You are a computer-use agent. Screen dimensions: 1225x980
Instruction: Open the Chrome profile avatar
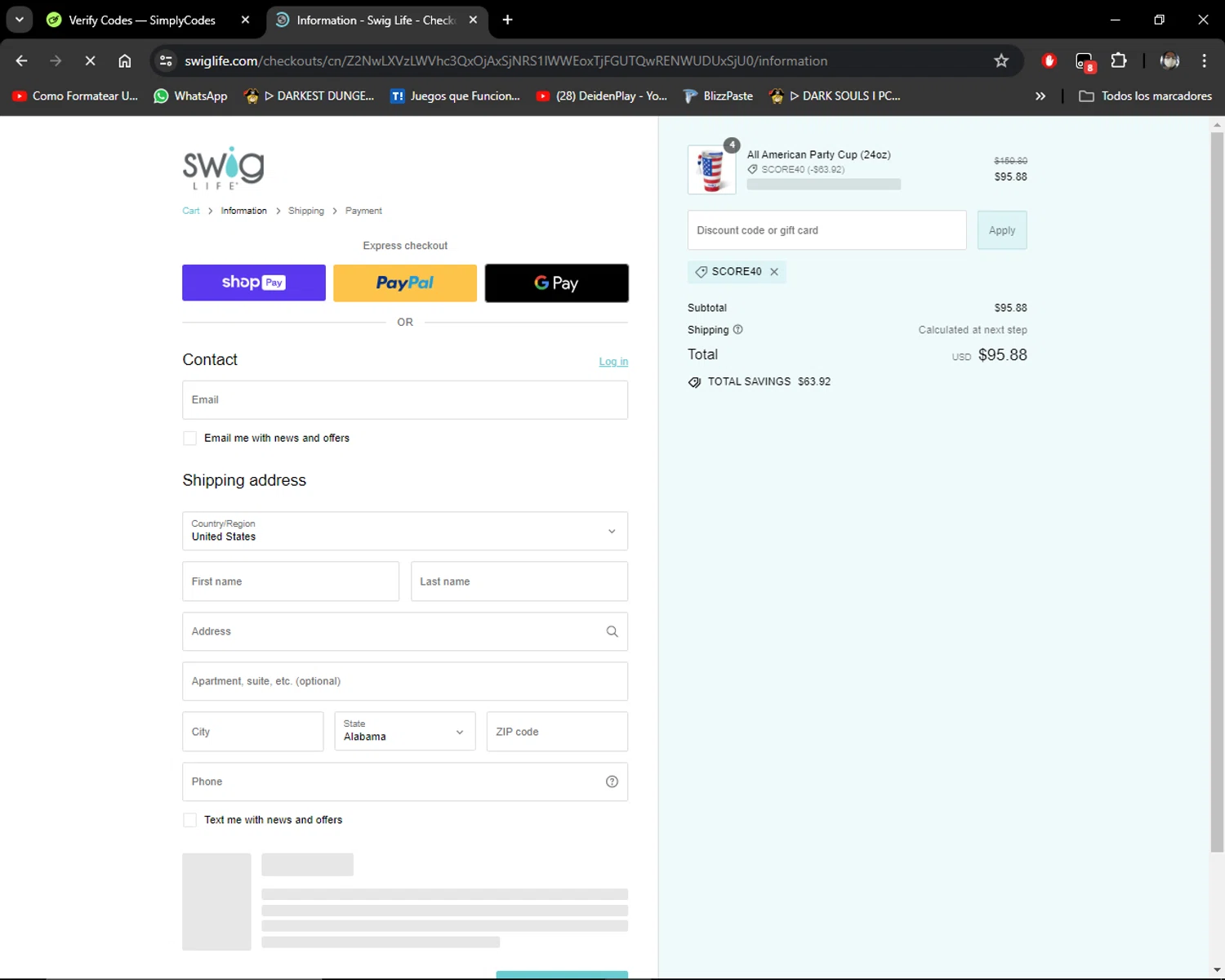[1169, 60]
